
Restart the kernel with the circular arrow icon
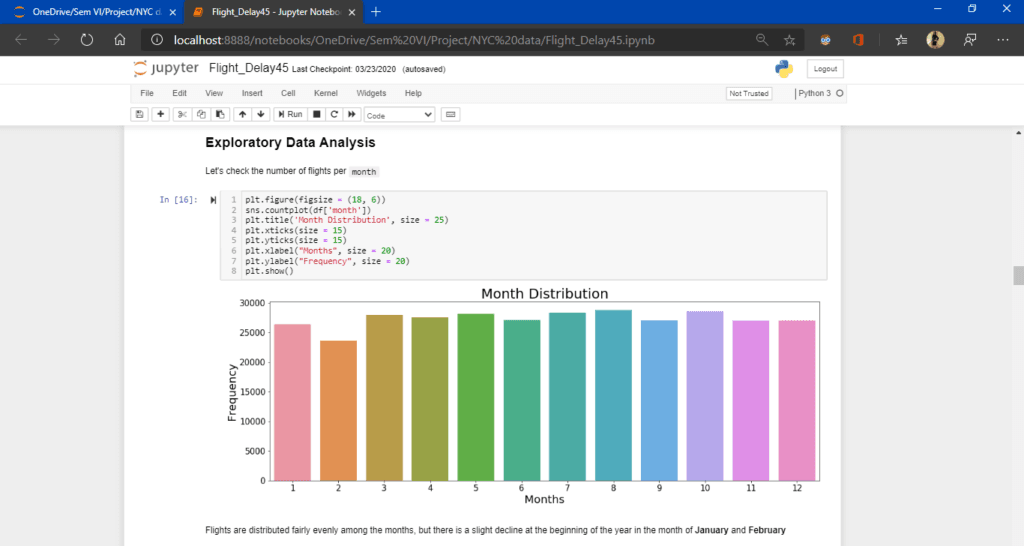(334, 114)
